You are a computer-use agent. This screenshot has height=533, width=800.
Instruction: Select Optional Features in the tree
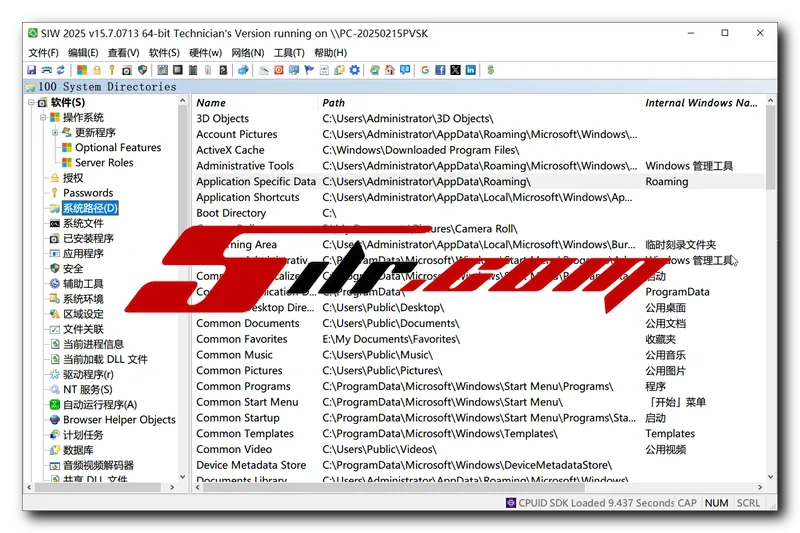point(118,147)
